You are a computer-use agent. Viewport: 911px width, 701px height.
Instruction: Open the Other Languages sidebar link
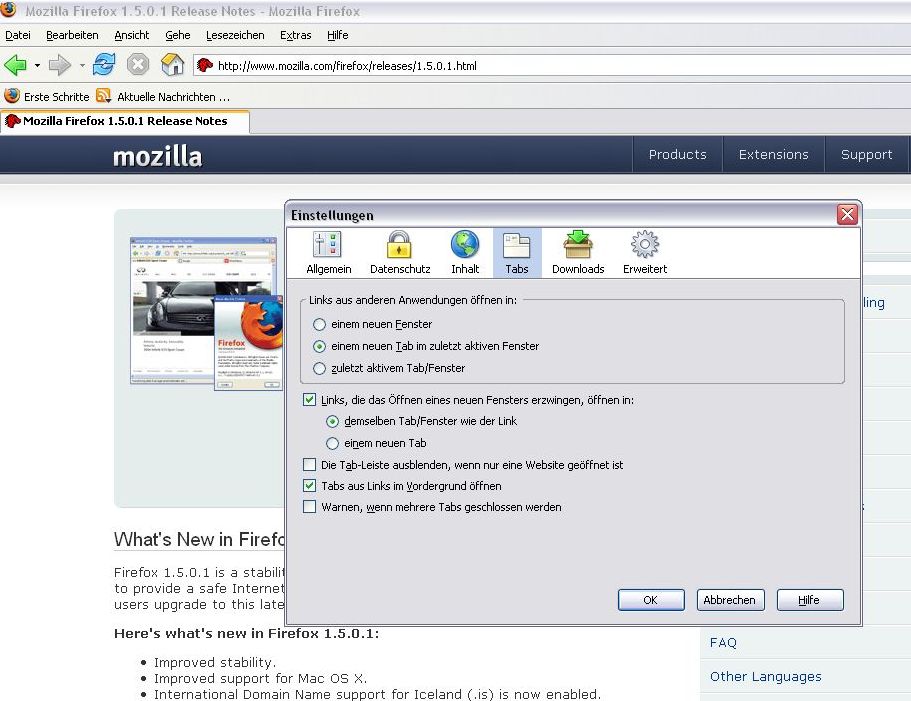(765, 677)
